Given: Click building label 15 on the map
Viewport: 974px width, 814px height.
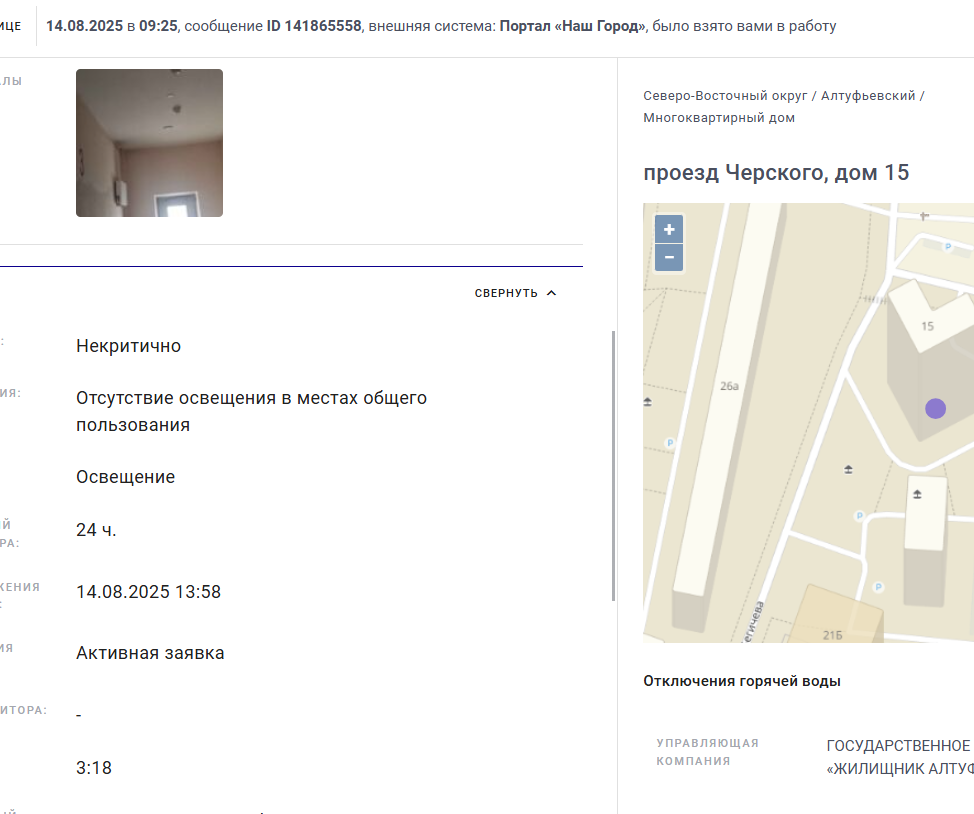Looking at the screenshot, I should click(927, 326).
